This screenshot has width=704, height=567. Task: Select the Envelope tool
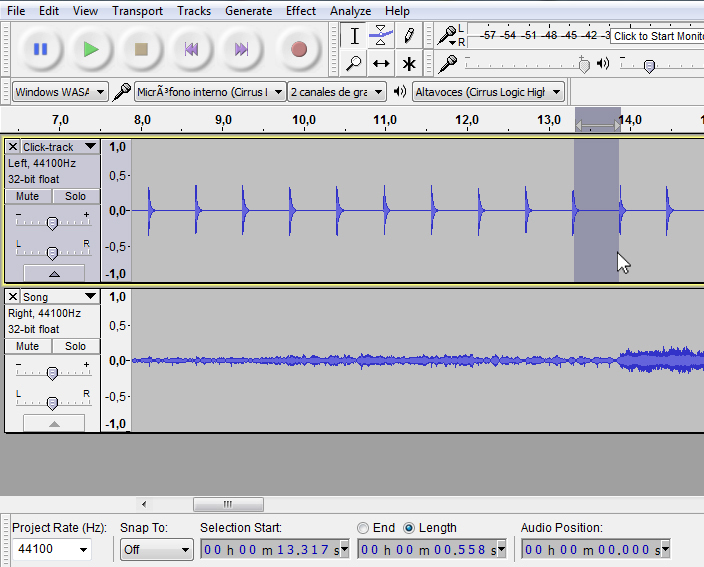coord(381,36)
